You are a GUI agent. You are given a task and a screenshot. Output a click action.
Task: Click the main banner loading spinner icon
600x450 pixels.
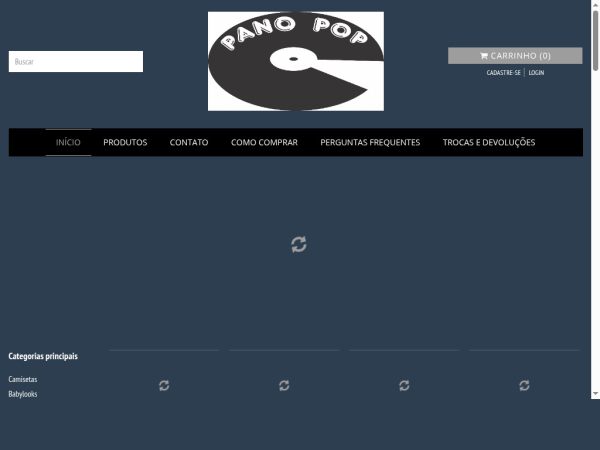click(298, 244)
